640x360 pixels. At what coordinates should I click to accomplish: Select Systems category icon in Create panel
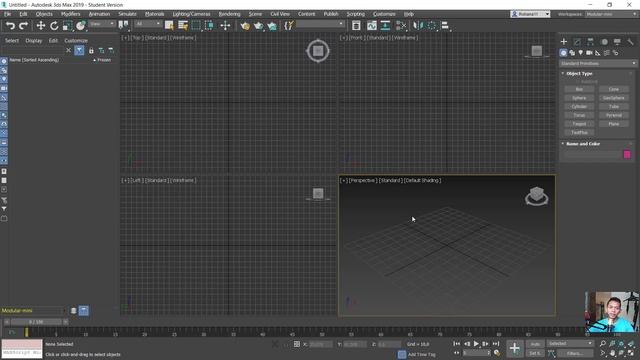(616, 53)
